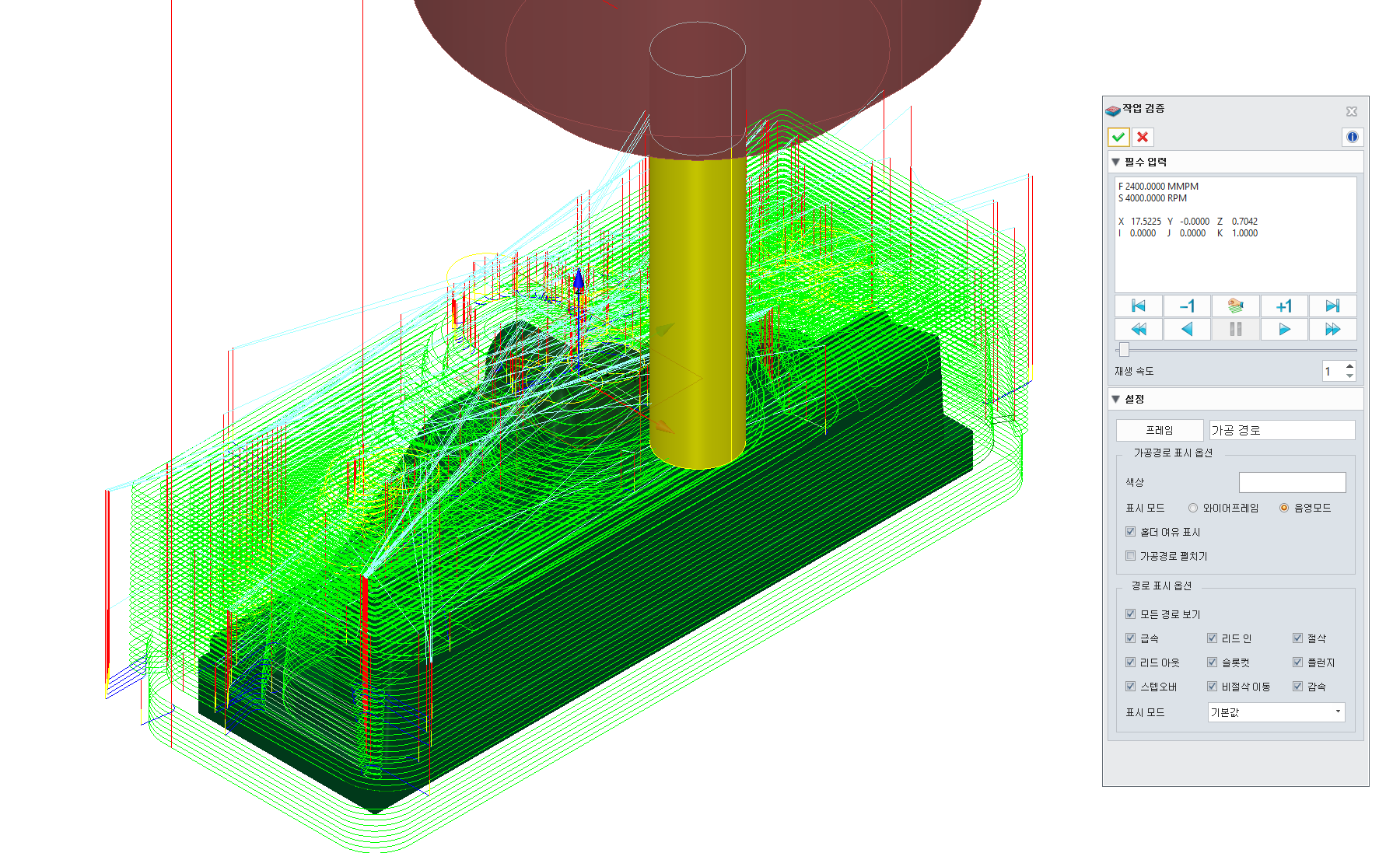
Task: Select the 와이어프레임 display mode
Action: (1193, 508)
